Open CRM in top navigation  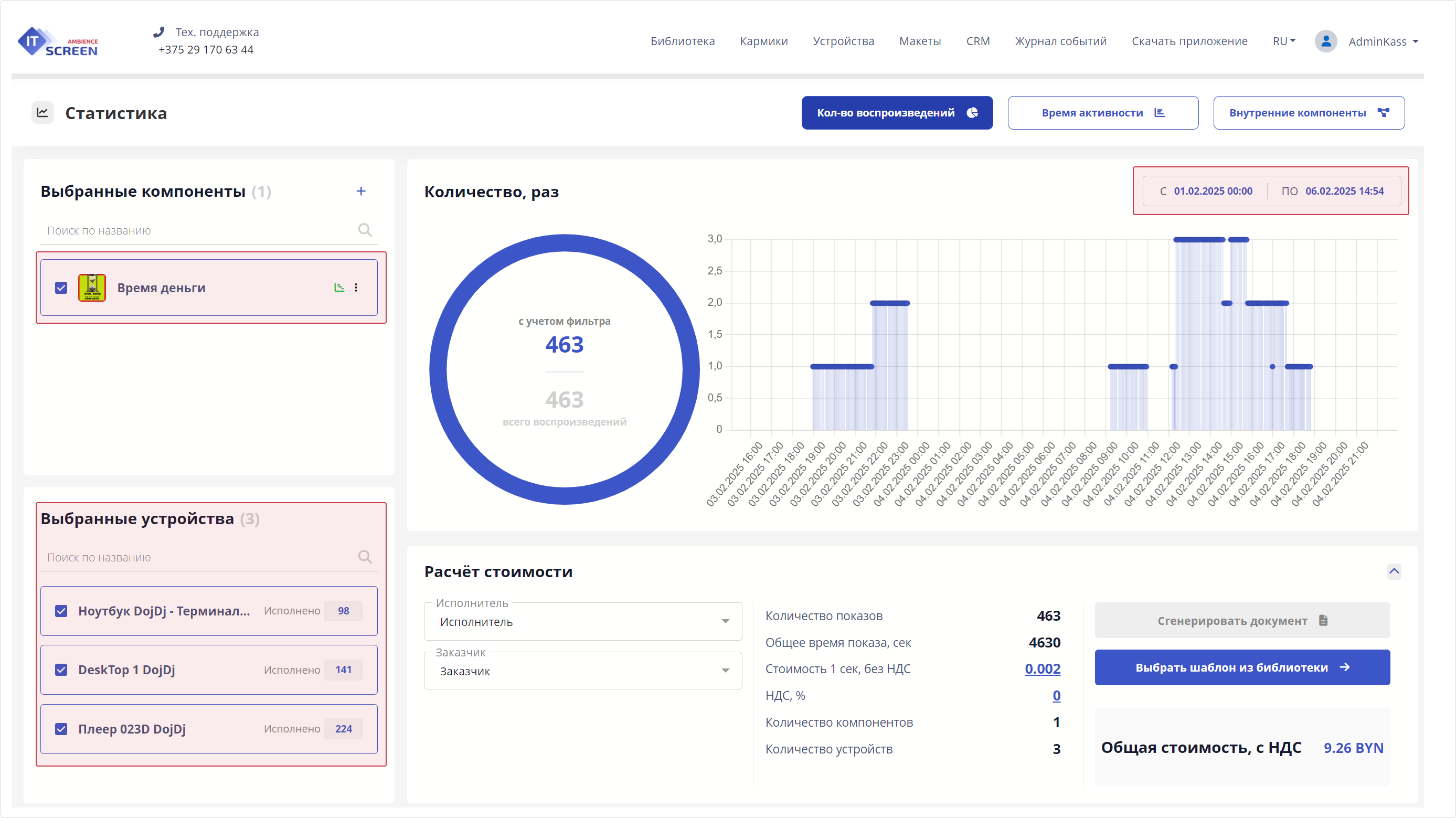point(978,41)
